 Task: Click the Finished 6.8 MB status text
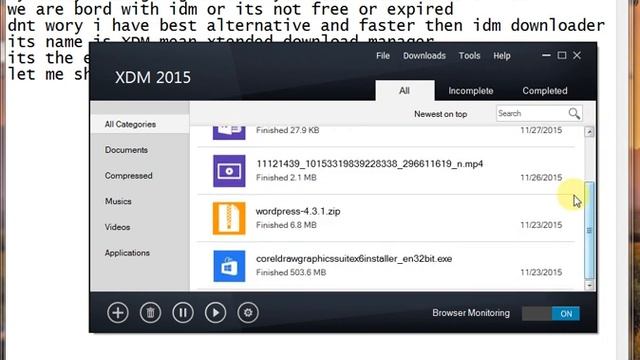pos(286,225)
